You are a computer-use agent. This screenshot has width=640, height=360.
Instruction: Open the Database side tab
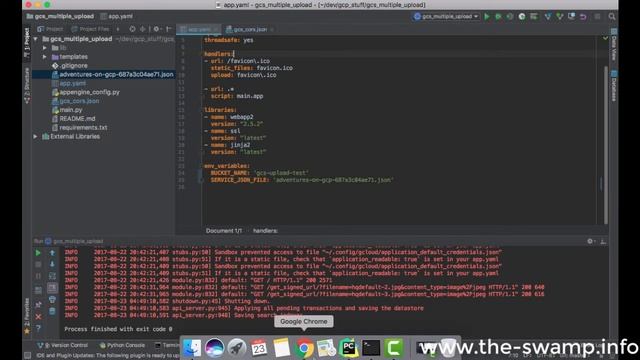614,86
